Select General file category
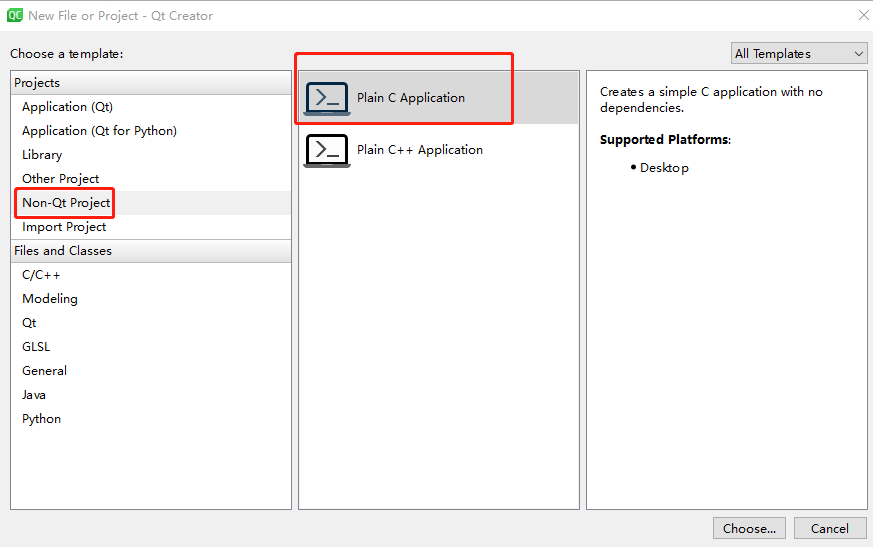Viewport: 873px width, 547px height. click(45, 371)
